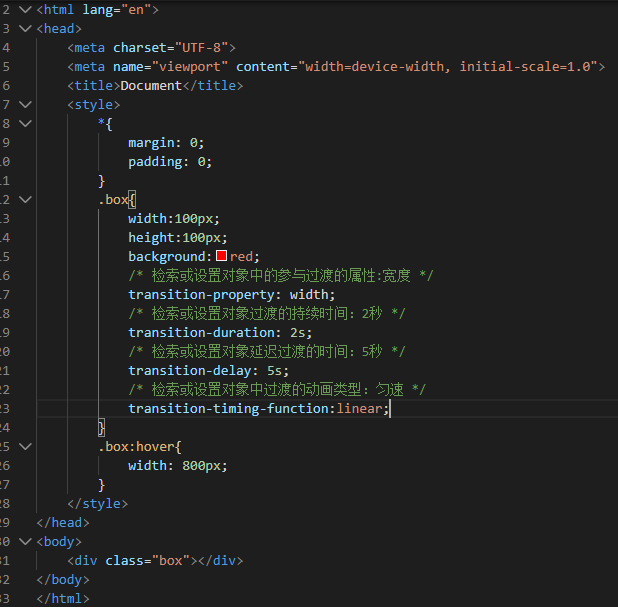Click the closing /body tag
The height and width of the screenshot is (607, 618).
tap(63, 579)
